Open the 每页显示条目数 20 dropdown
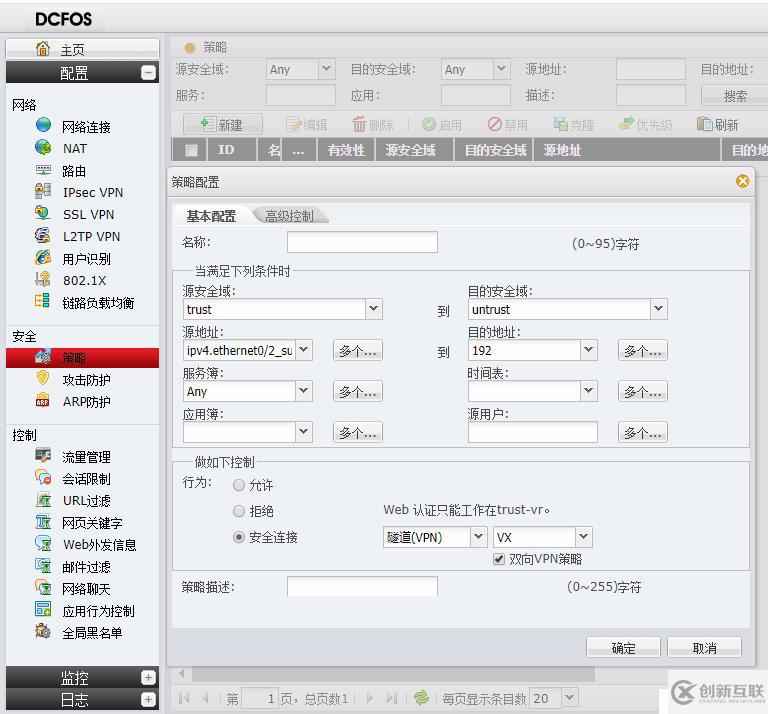768x714 pixels. [569, 697]
